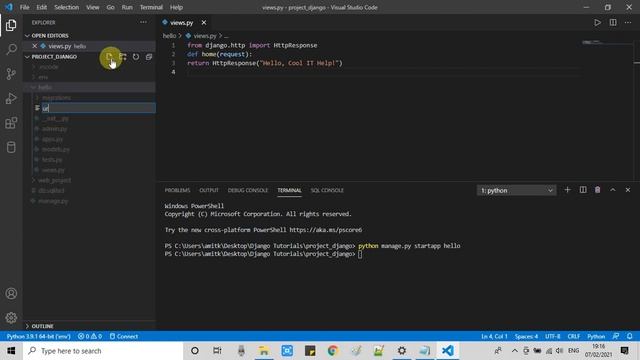Image resolution: width=640 pixels, height=360 pixels.
Task: Open the Run menu
Action: (x=127, y=7)
